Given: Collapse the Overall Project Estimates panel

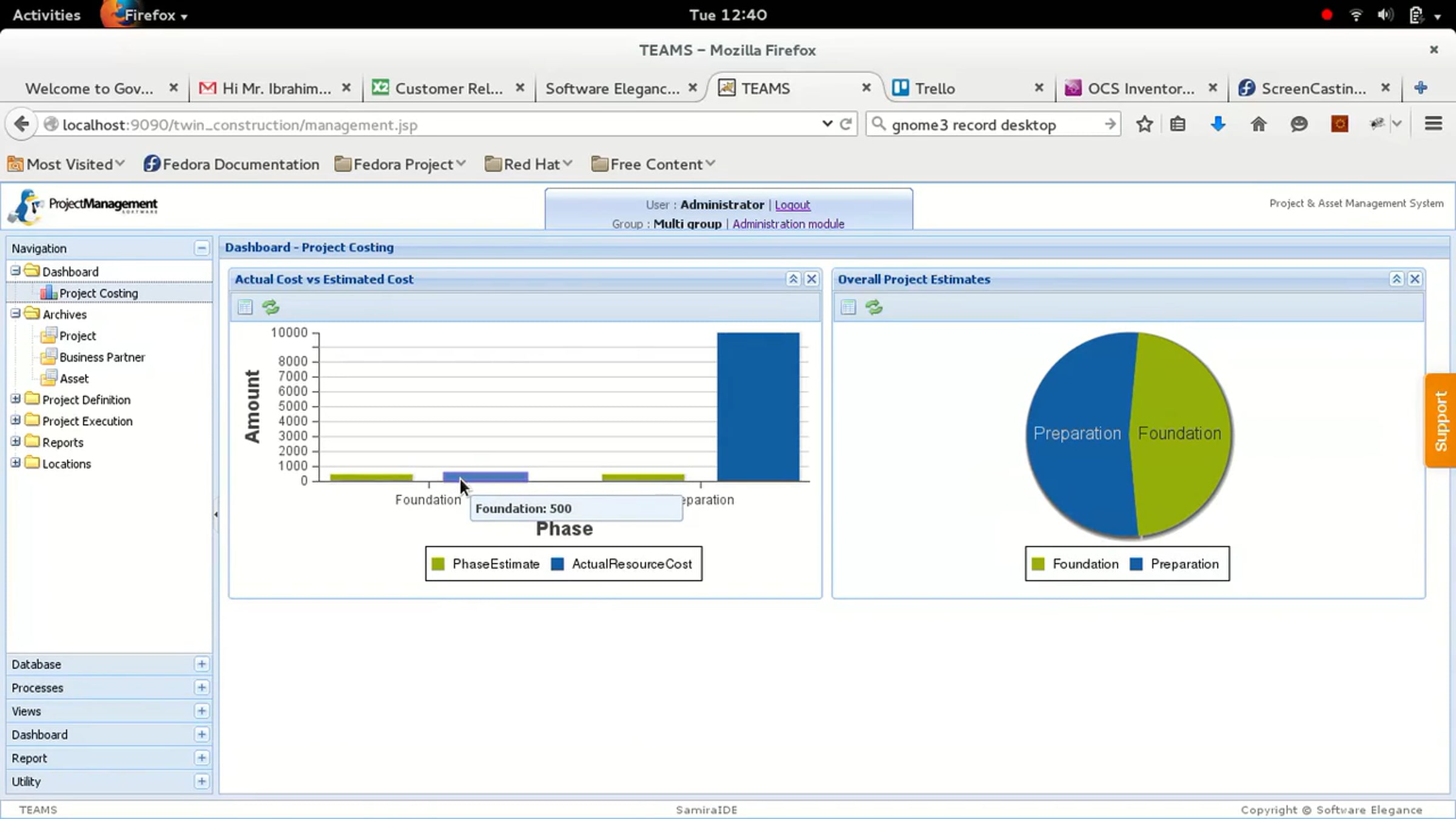Looking at the screenshot, I should click(x=1397, y=279).
